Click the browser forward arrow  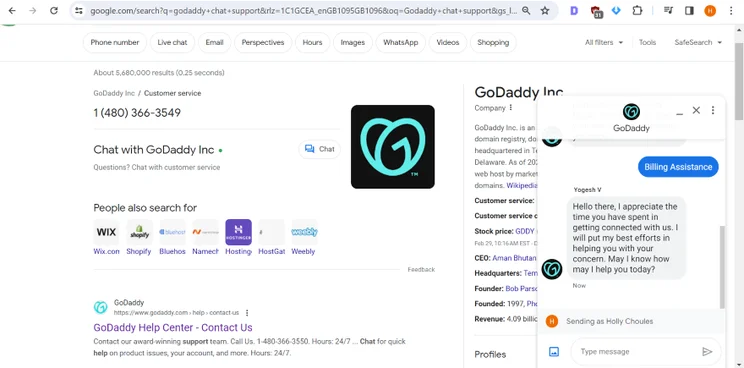coord(33,10)
